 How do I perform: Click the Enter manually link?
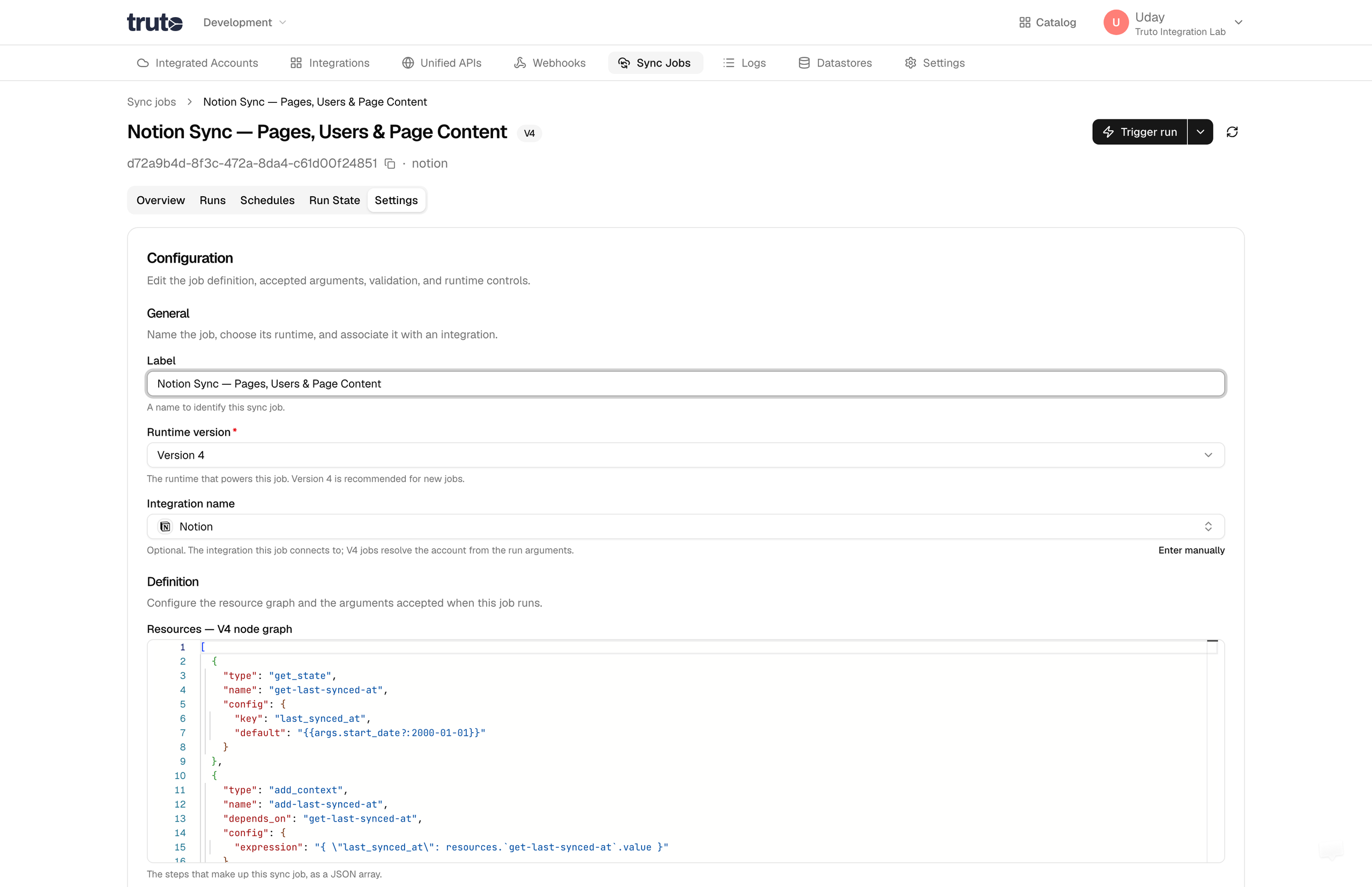click(x=1191, y=550)
